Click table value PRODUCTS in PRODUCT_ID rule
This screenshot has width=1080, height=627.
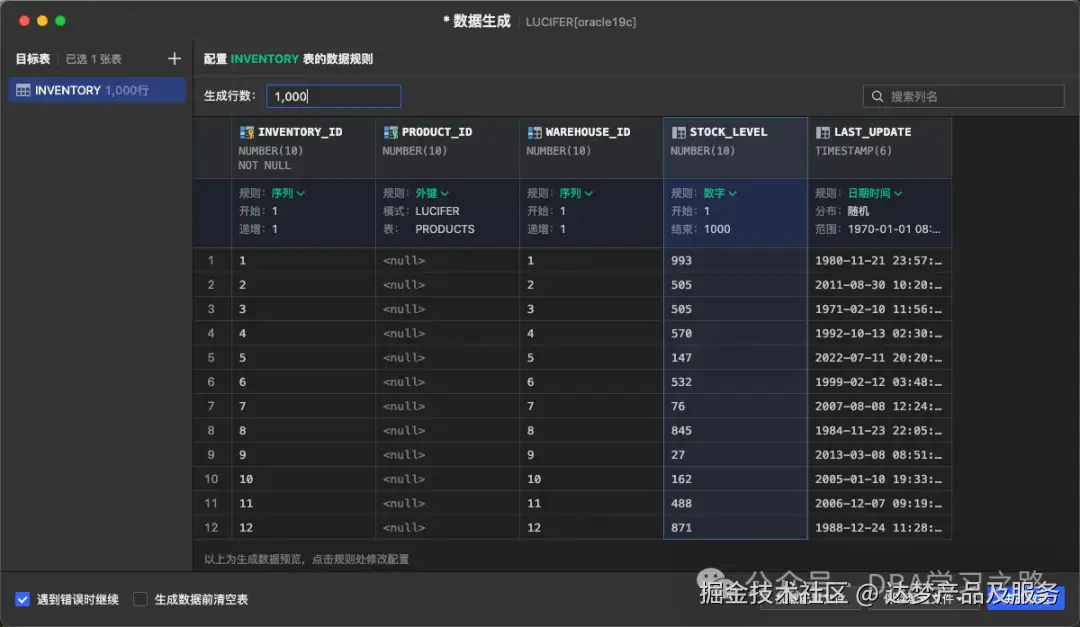point(444,229)
